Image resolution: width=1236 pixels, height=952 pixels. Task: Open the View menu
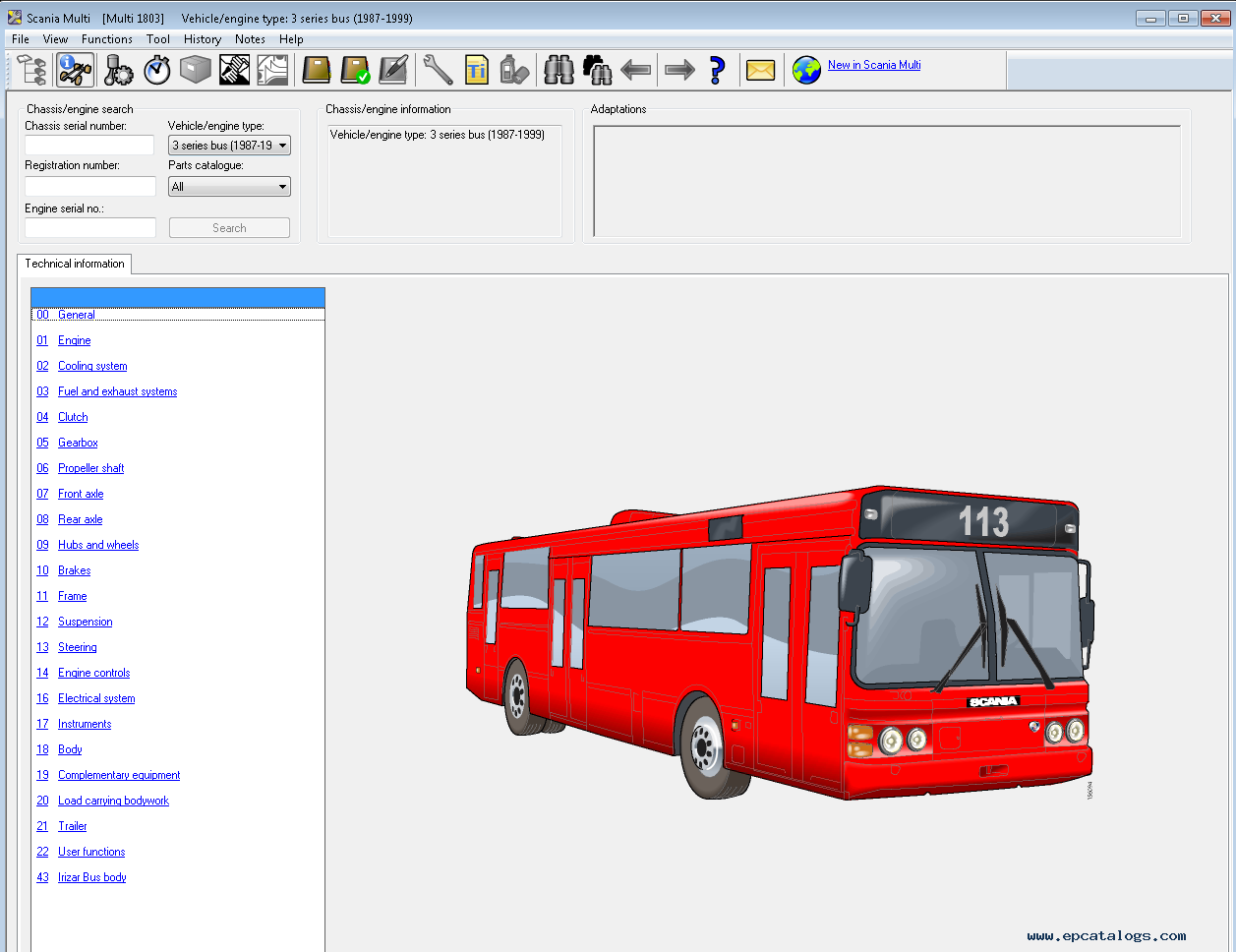click(55, 39)
